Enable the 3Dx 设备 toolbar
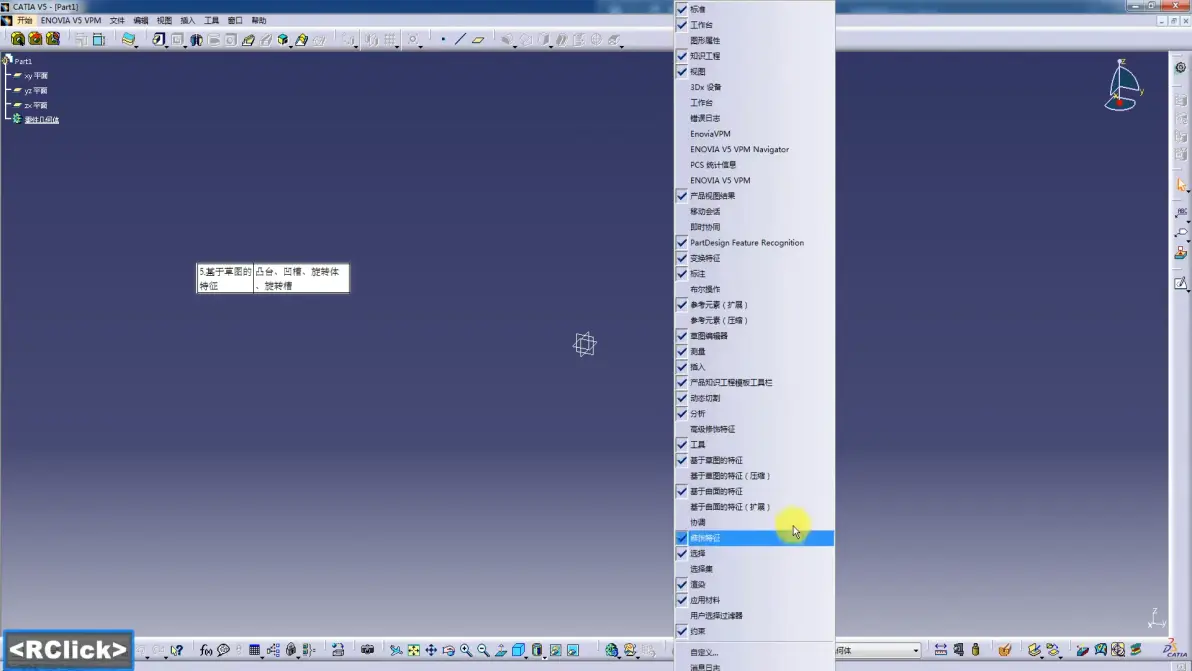The height and width of the screenshot is (671, 1192). 754,87
